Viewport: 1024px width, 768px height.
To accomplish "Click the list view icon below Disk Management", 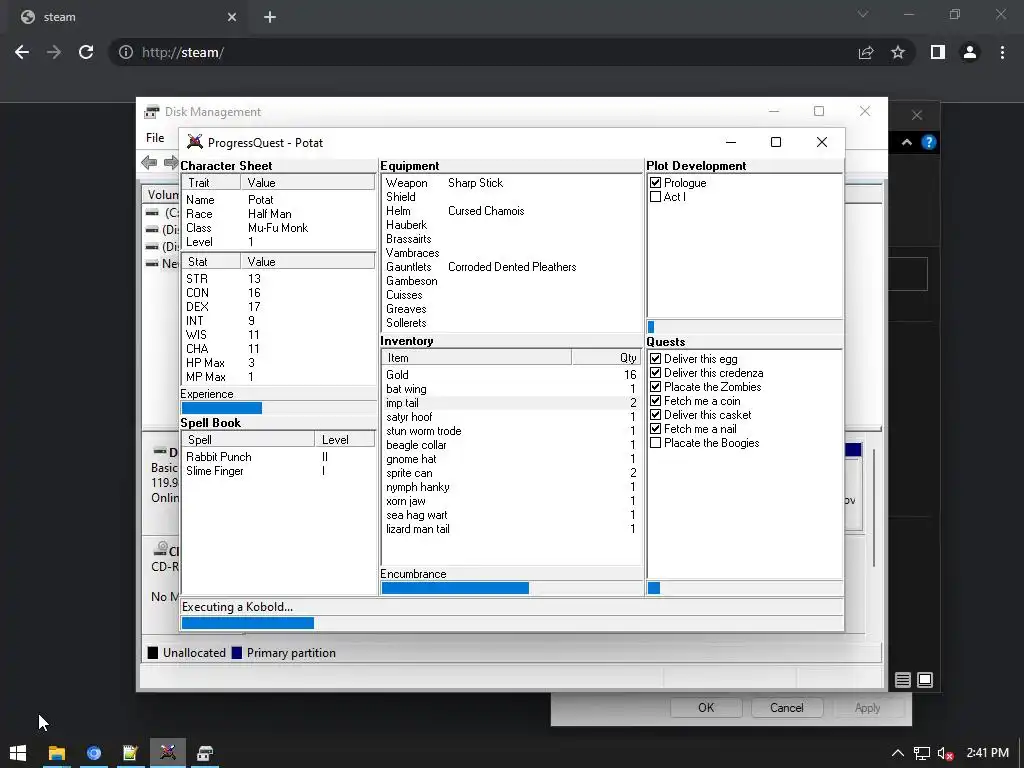I will point(903,680).
